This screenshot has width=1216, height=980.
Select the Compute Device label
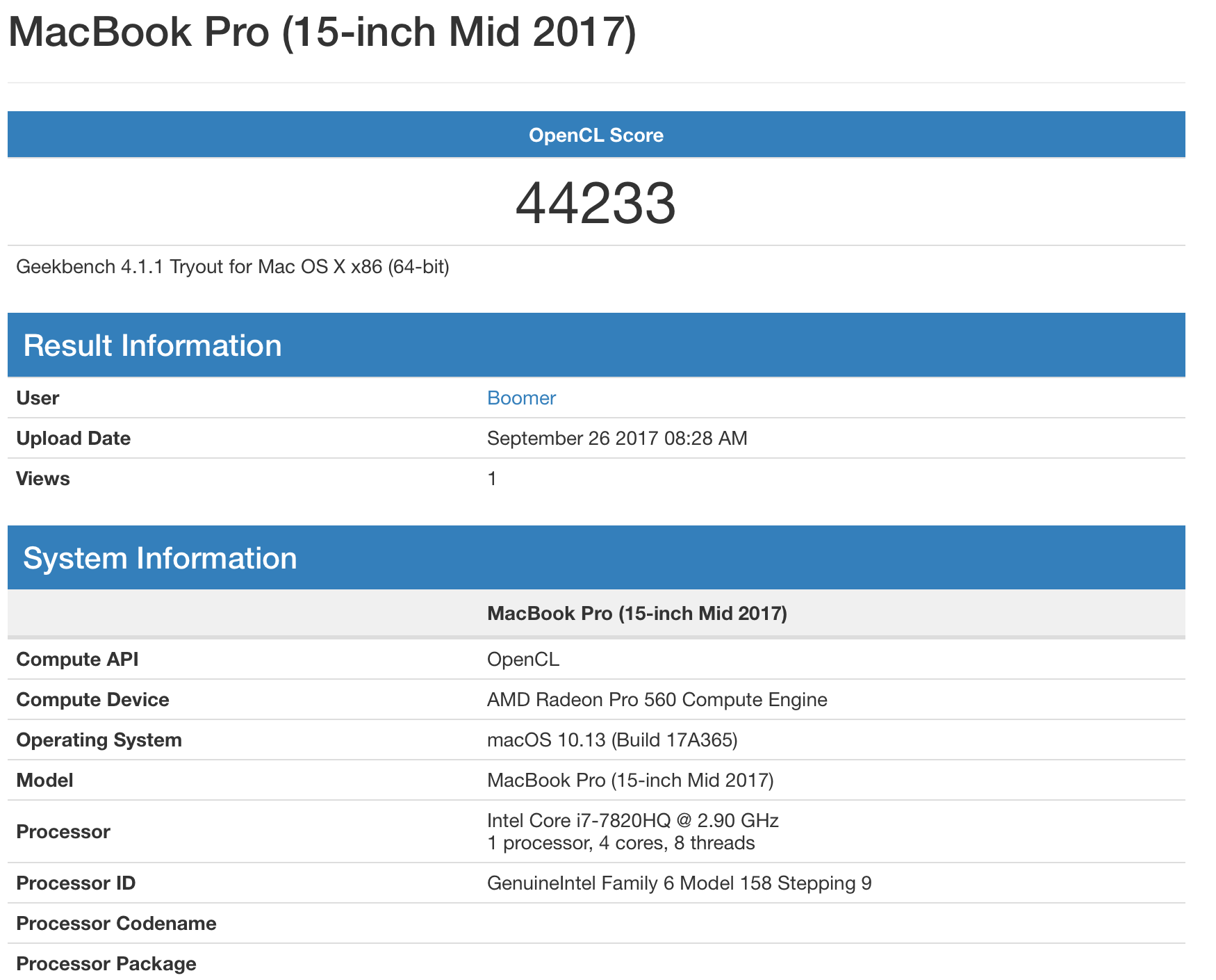coord(92,700)
